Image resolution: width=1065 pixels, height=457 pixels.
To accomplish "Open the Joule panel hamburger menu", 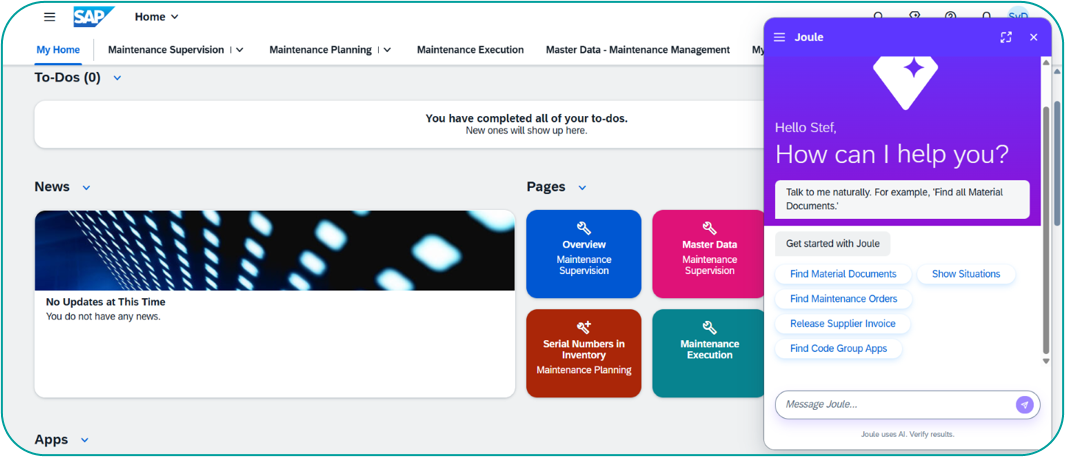I will click(x=780, y=37).
